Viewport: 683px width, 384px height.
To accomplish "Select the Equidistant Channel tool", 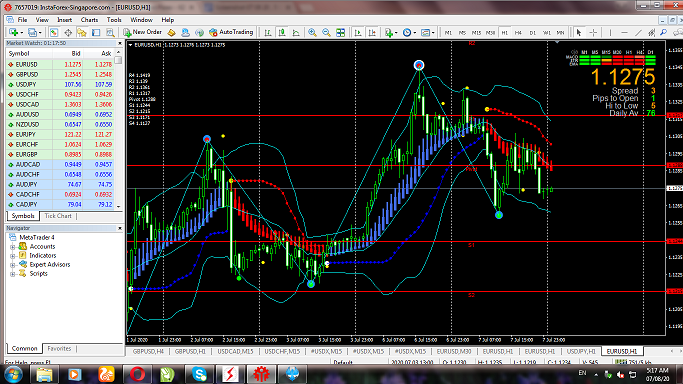I will click(651, 33).
